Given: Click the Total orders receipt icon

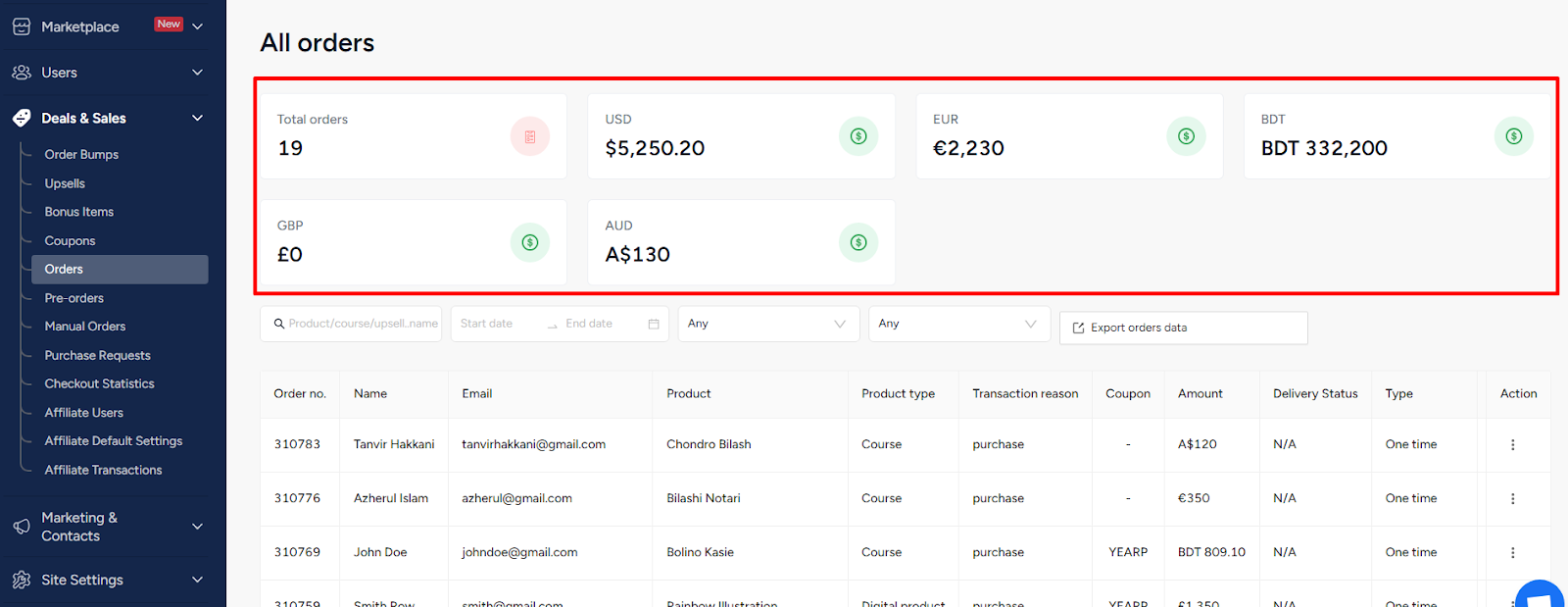Looking at the screenshot, I should click(x=530, y=137).
